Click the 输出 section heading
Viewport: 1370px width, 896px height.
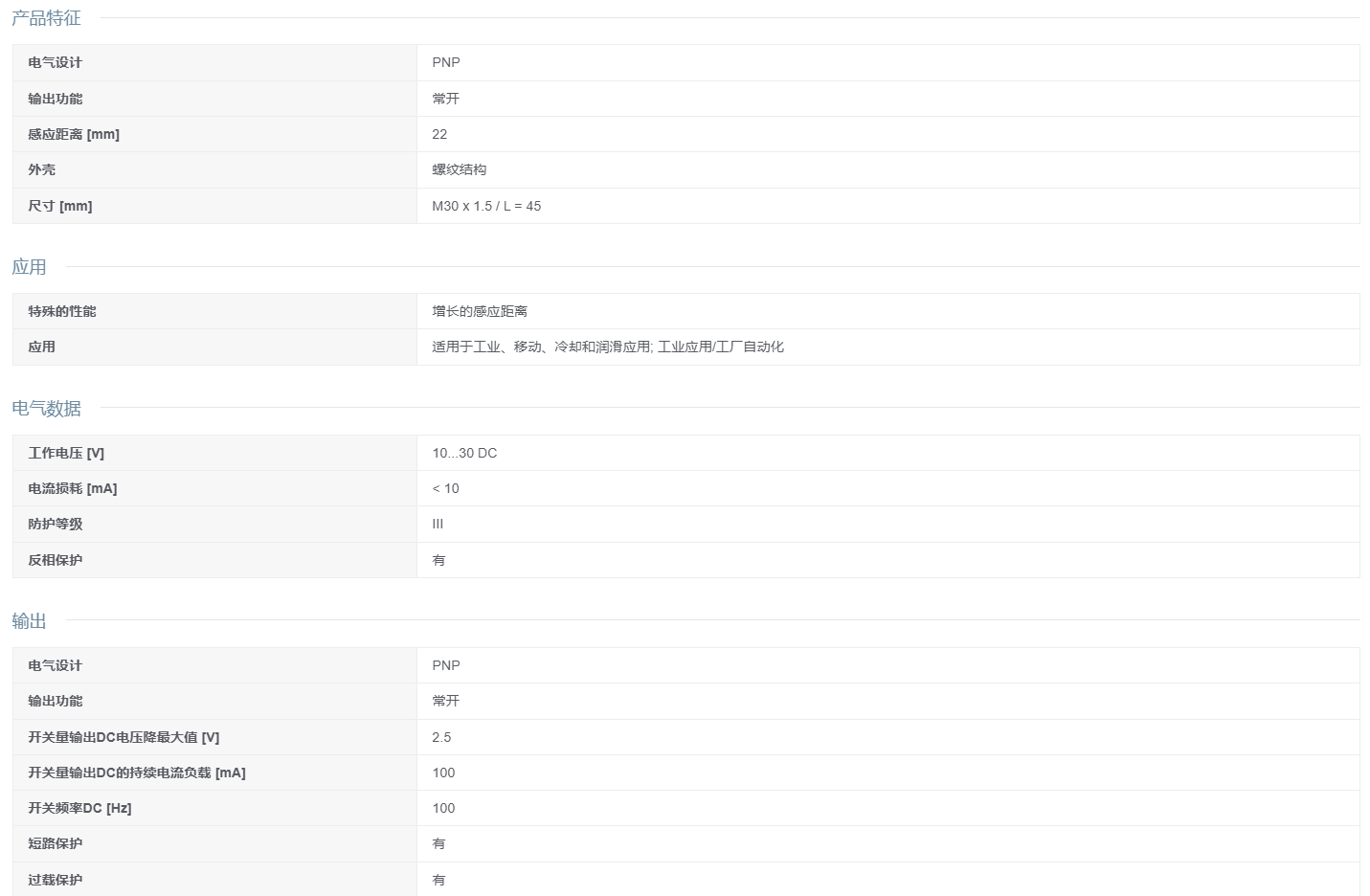29,621
